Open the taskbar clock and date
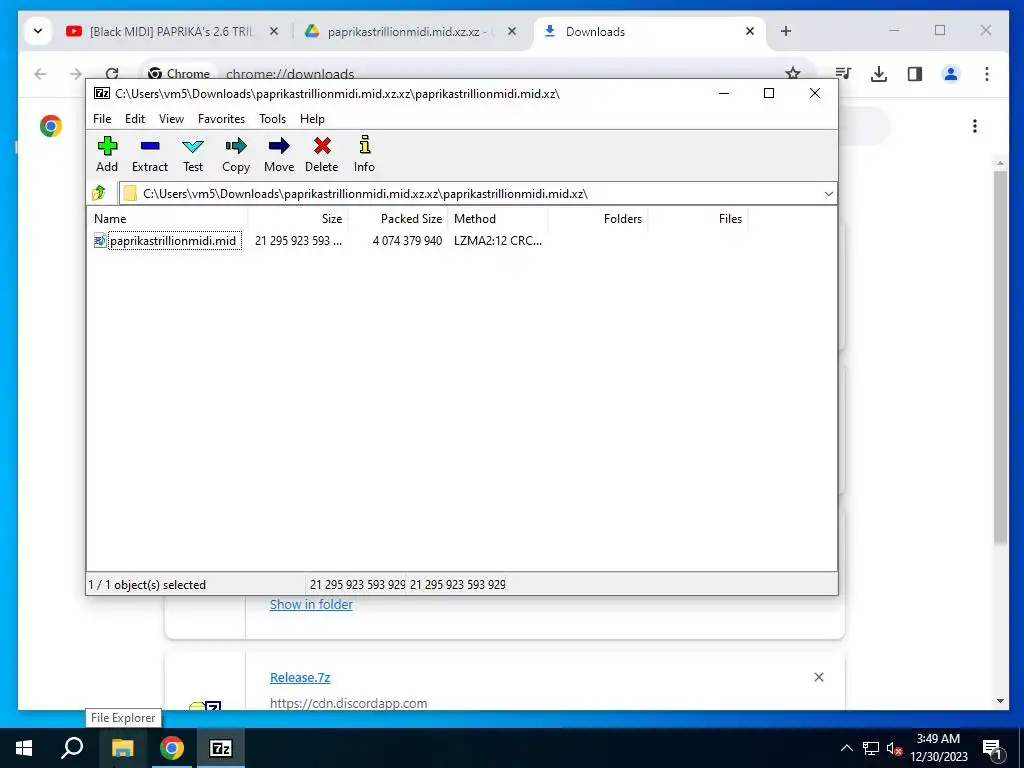Image resolution: width=1024 pixels, height=768 pixels. [938, 748]
